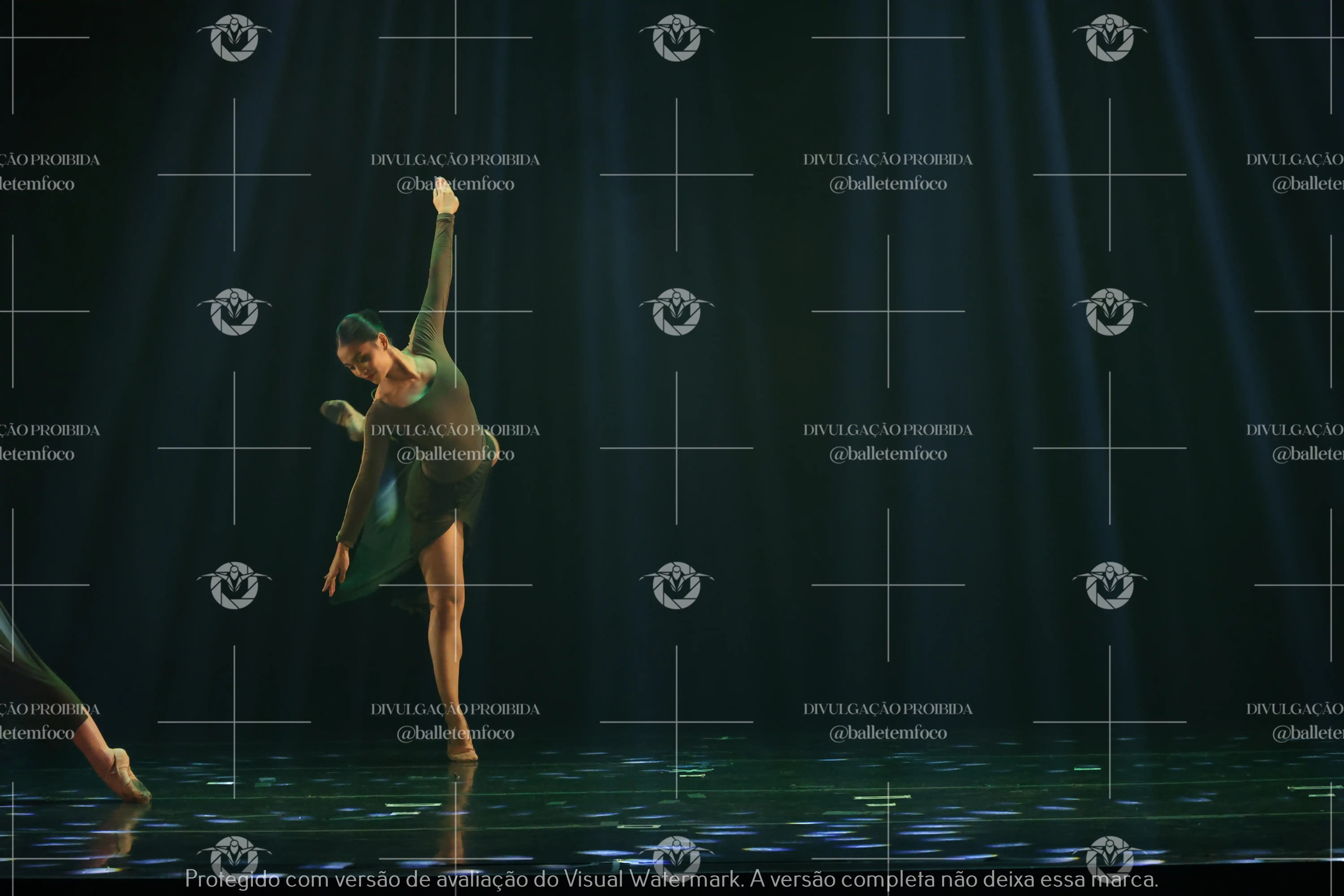Click the middle-row rightmost shutter logo

(x=1109, y=311)
